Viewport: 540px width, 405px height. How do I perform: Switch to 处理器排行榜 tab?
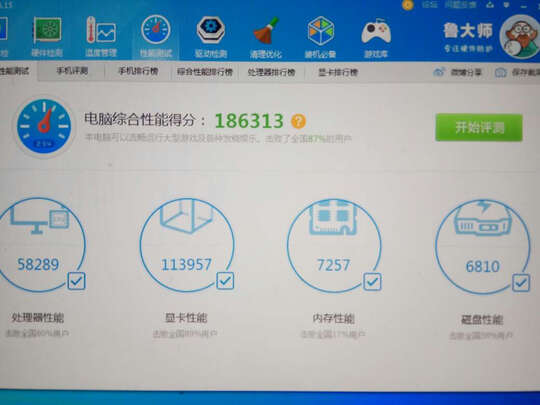[271, 72]
